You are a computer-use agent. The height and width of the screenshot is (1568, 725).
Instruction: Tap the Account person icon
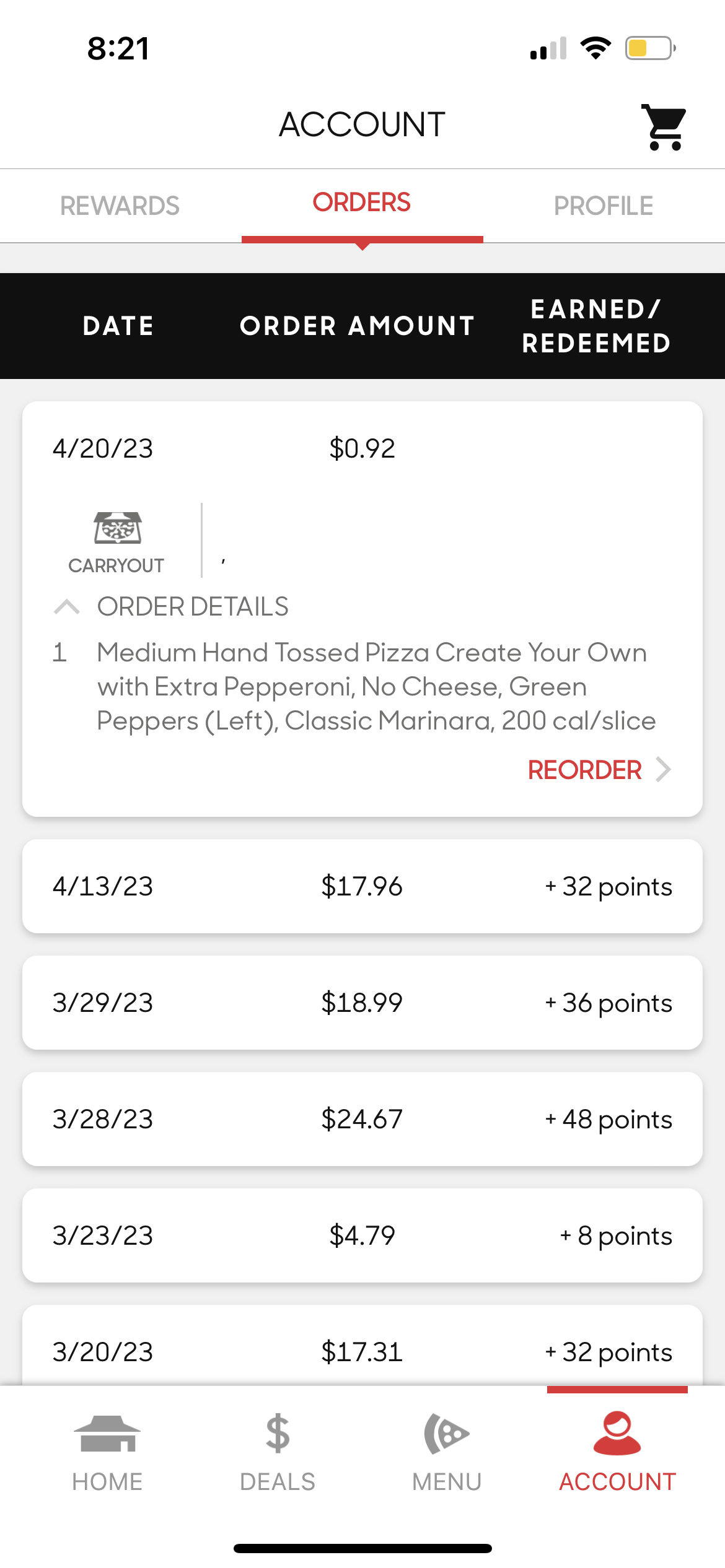tap(617, 1434)
